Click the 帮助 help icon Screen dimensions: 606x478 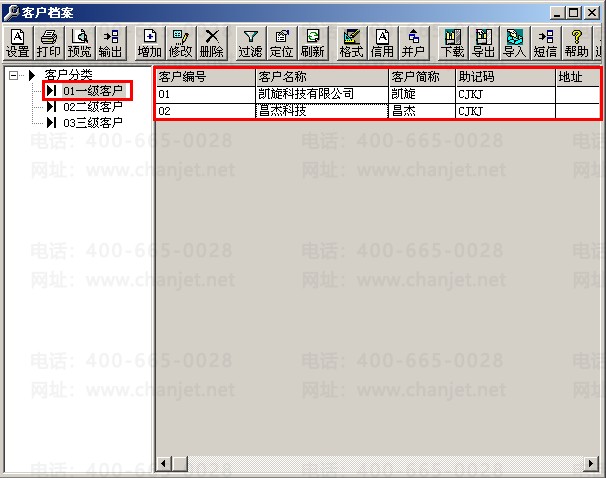coord(577,43)
